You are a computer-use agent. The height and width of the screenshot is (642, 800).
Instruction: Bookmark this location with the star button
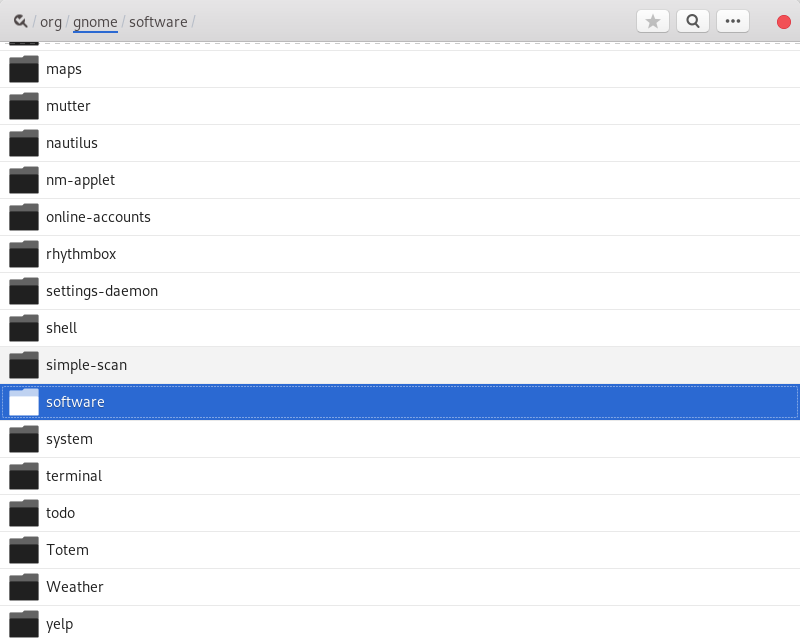(x=653, y=21)
